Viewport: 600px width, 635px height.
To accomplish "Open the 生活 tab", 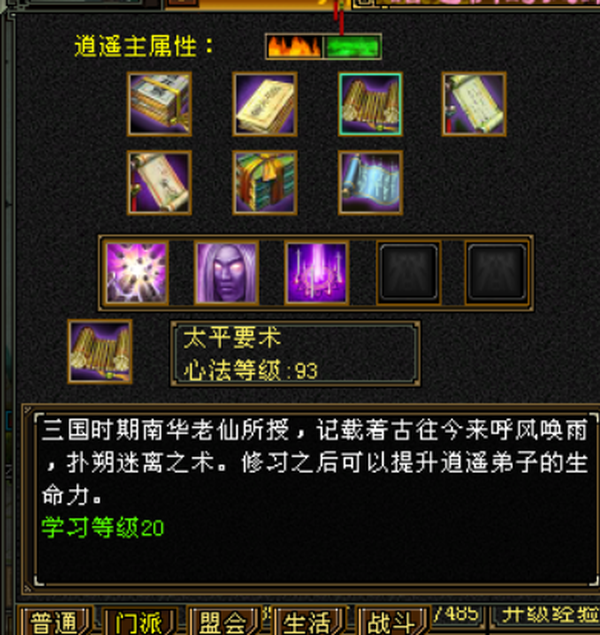I will pyautogui.click(x=309, y=622).
